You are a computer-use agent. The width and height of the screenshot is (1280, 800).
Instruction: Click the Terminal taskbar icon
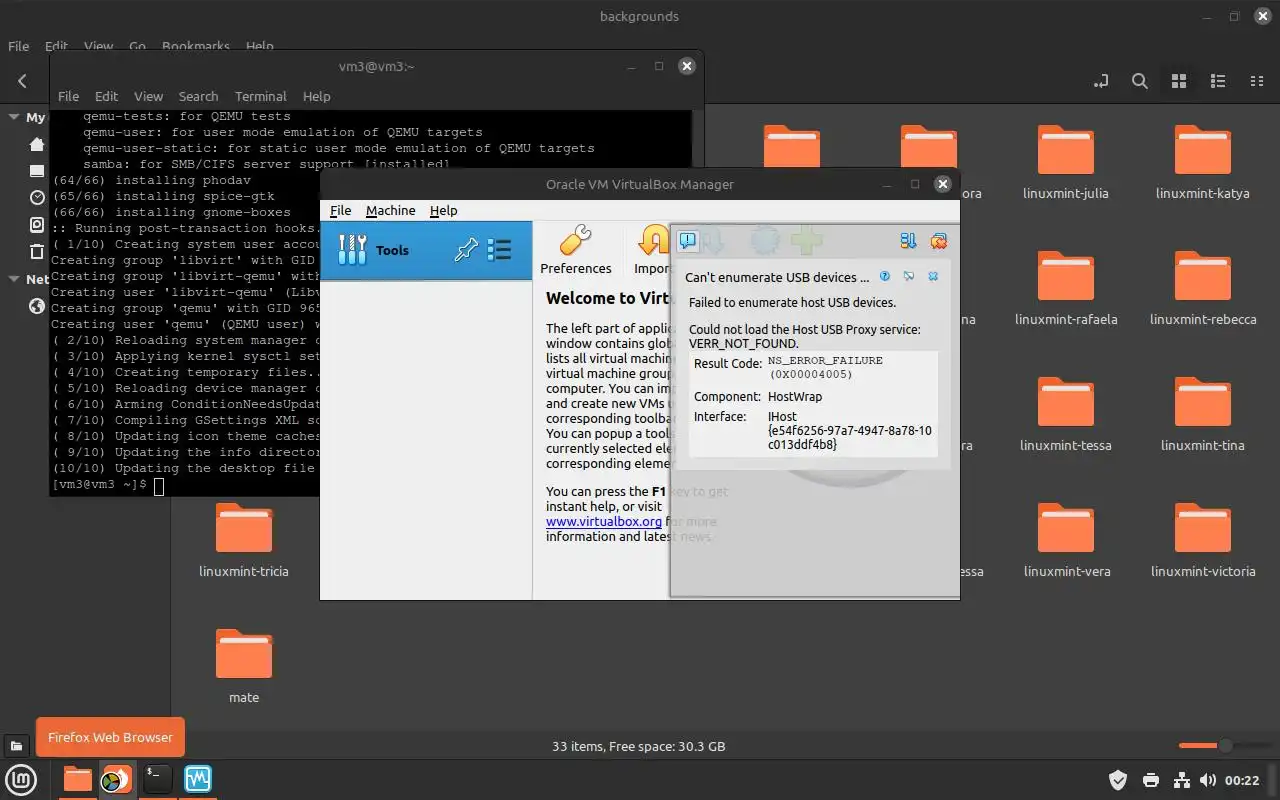click(x=157, y=779)
